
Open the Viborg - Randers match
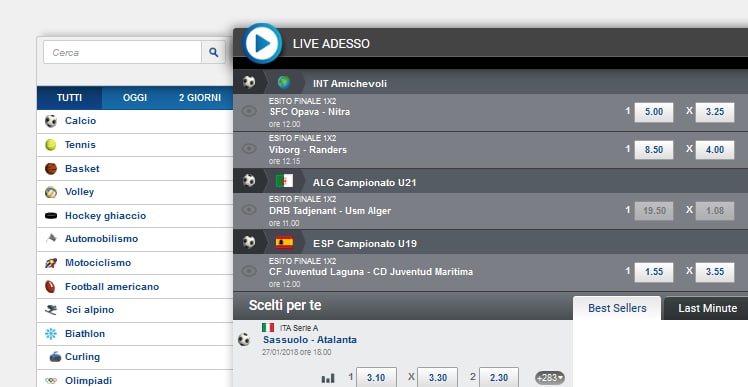(x=308, y=149)
